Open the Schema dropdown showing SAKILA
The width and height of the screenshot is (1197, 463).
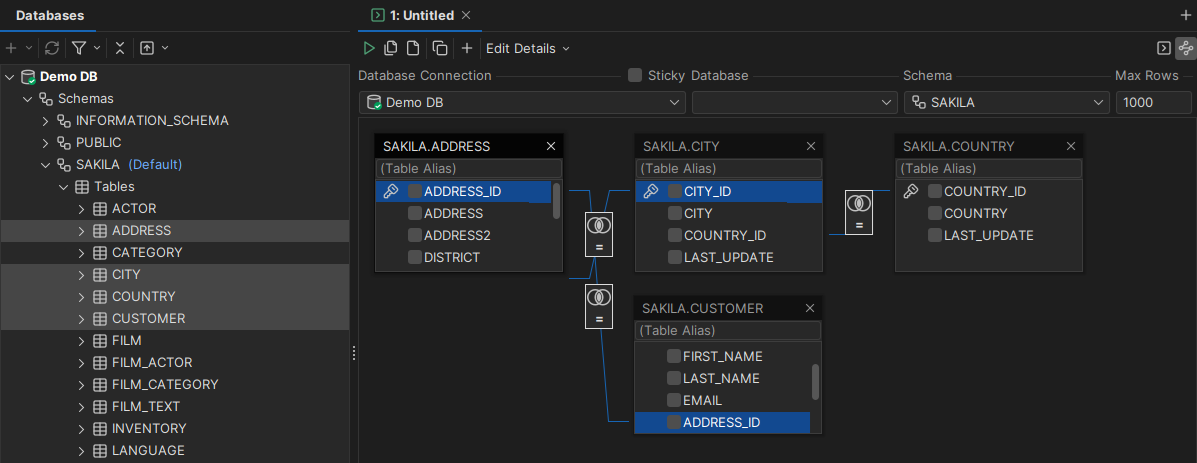1007,102
